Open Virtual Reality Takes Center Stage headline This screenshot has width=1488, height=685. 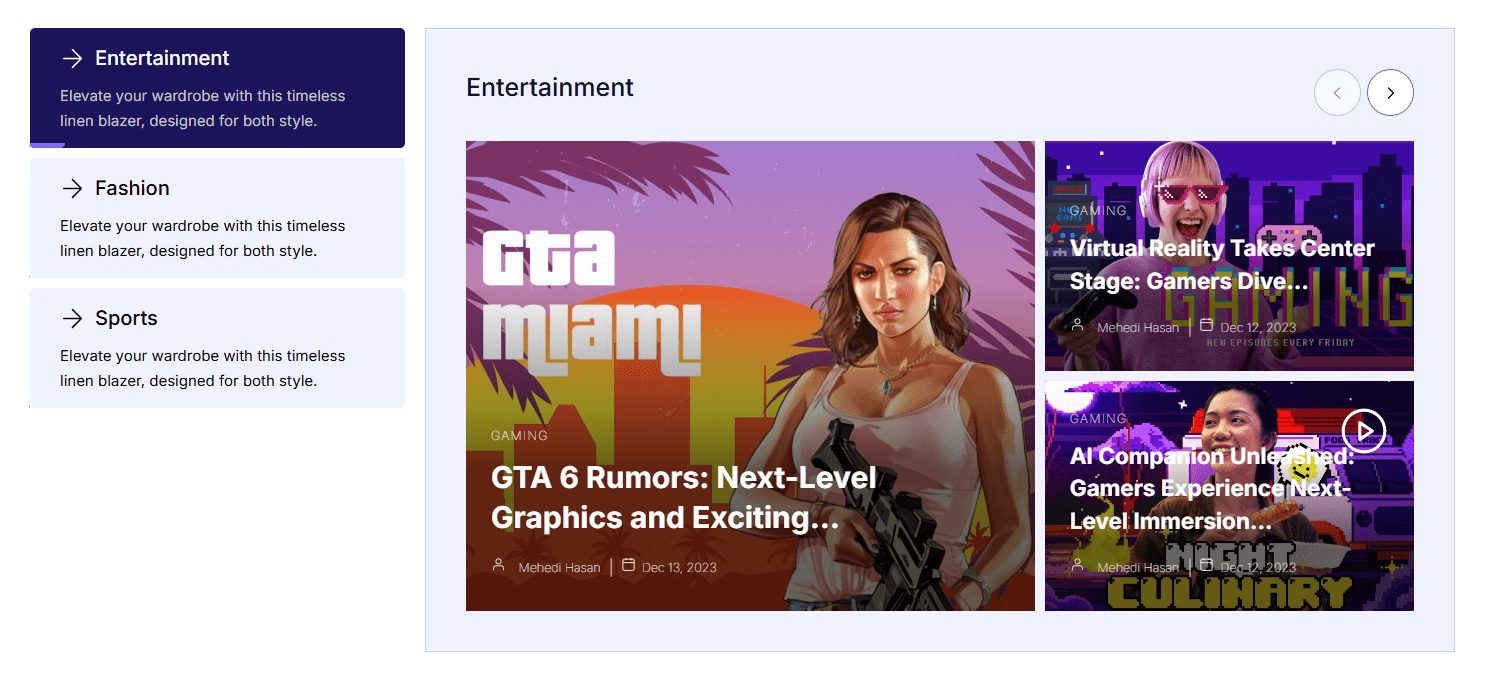click(x=1222, y=265)
